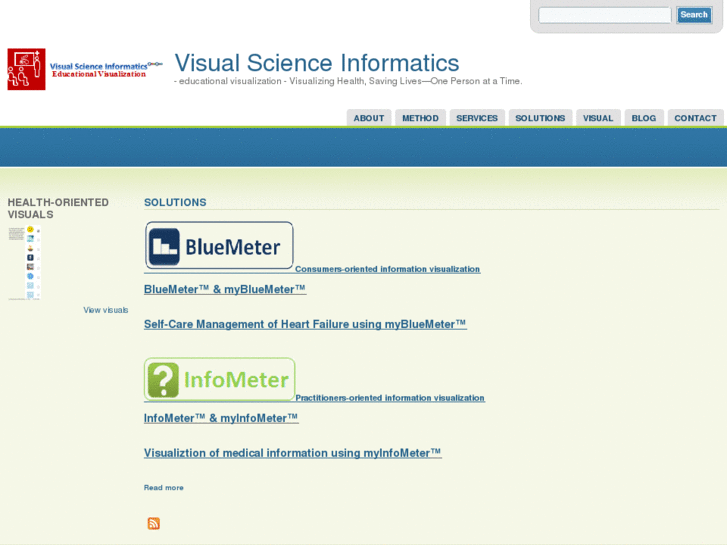Open the SERVICES tab

pyautogui.click(x=477, y=118)
